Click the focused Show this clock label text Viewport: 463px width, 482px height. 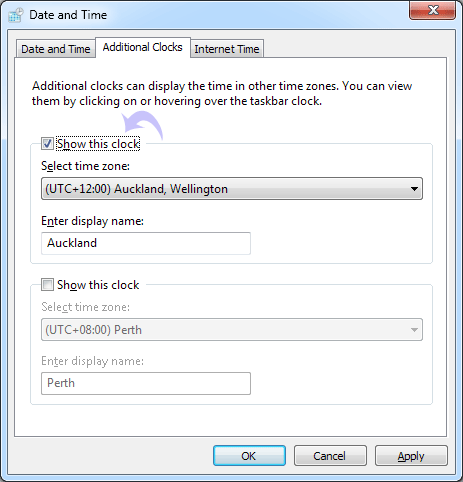coord(98,144)
